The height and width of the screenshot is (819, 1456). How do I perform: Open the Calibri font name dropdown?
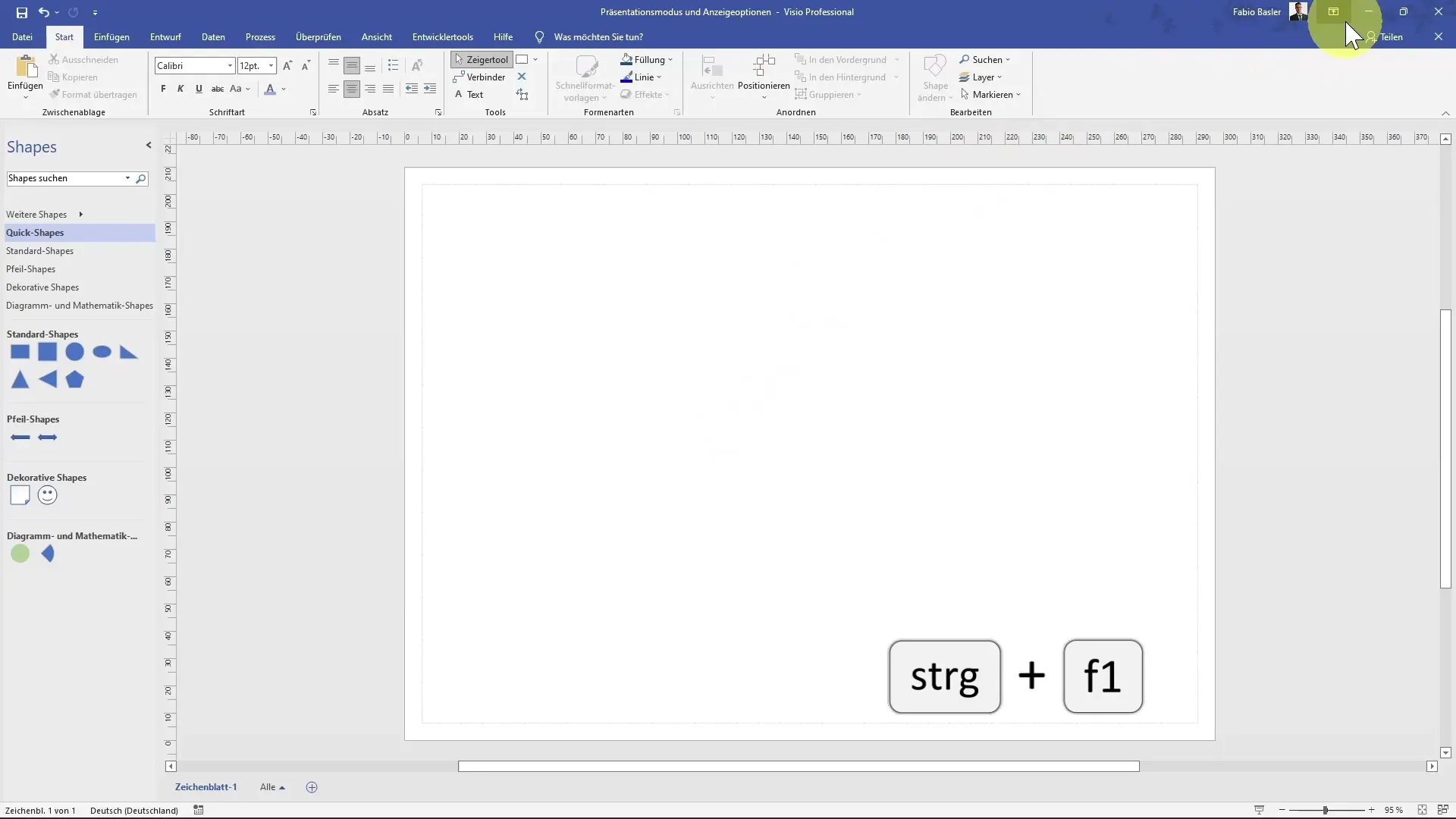[230, 66]
